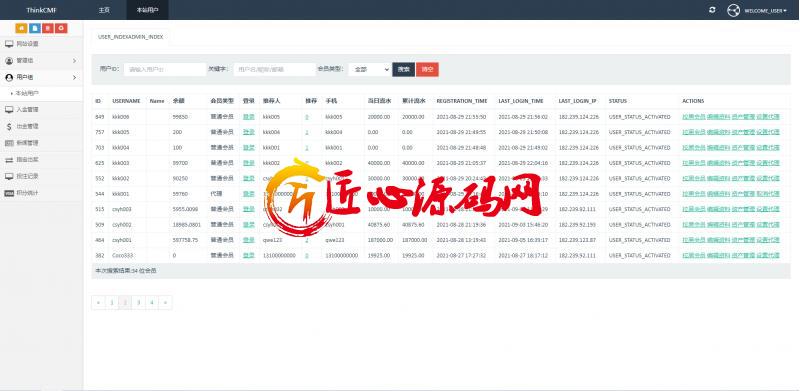The height and width of the screenshot is (391, 800).
Task: Click the dark 搜索 search button
Action: coord(403,69)
